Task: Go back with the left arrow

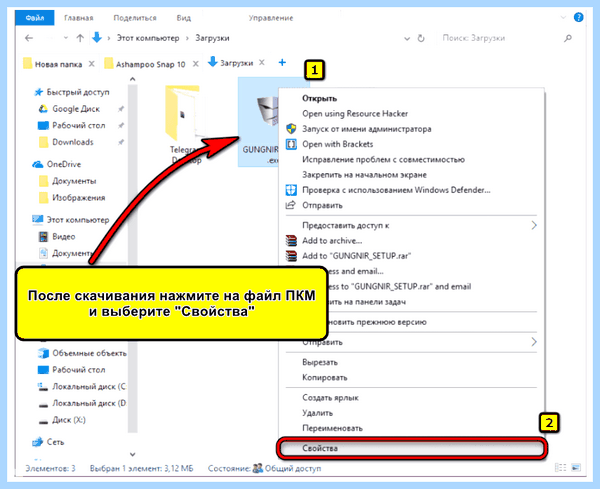Action: (x=29, y=38)
